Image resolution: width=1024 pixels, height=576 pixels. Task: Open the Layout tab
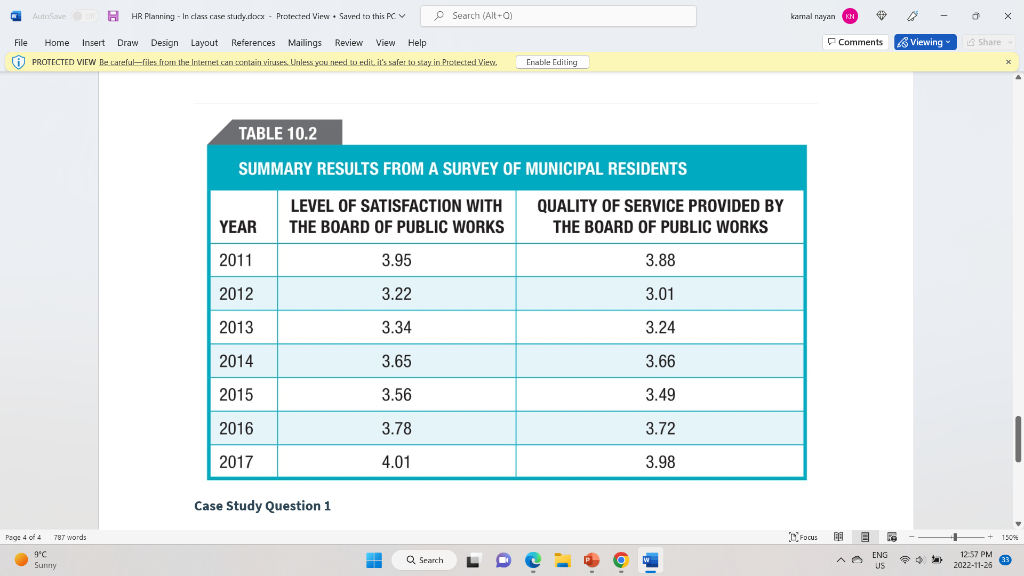tap(204, 42)
